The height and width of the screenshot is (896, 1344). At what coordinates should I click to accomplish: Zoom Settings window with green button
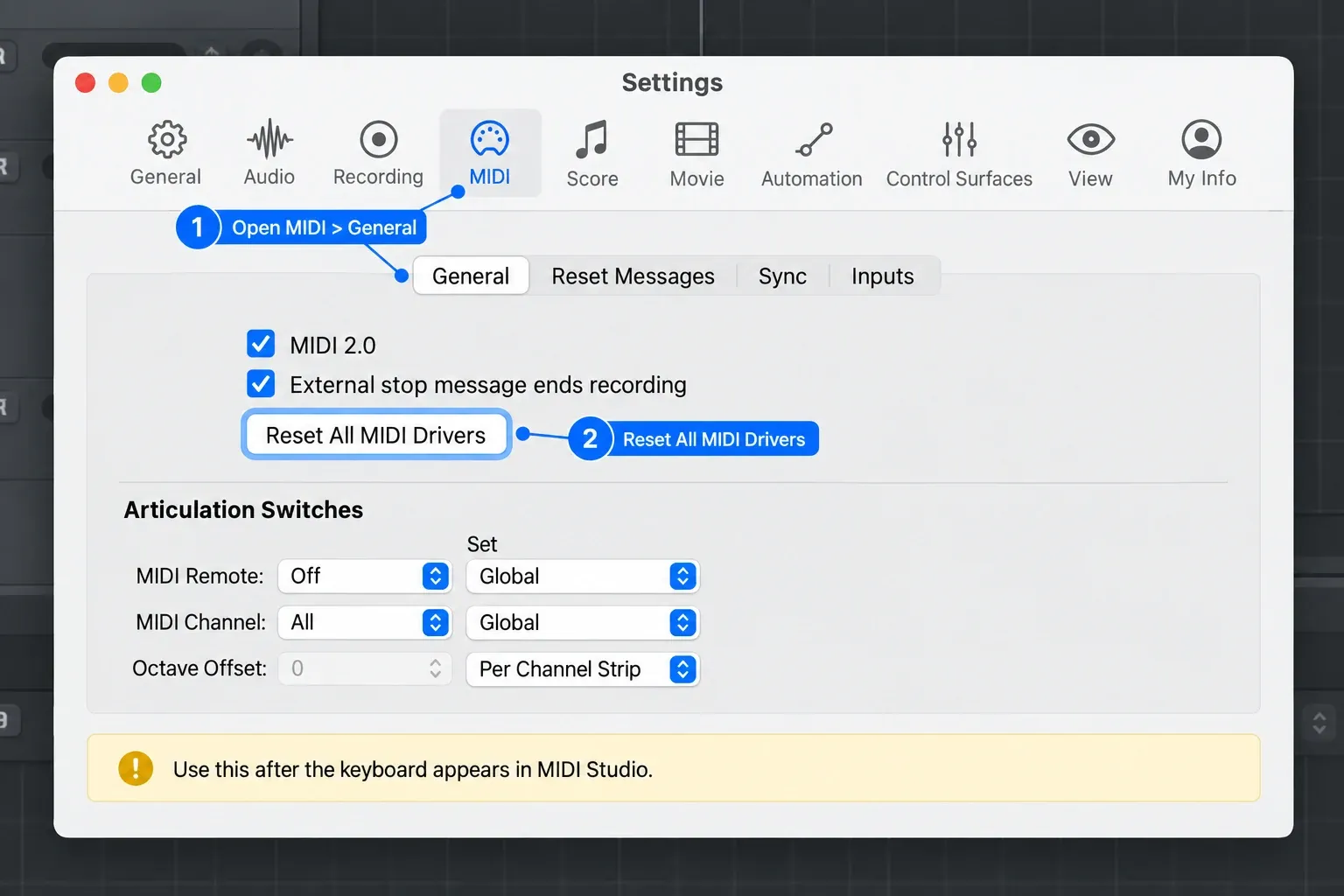[x=151, y=82]
